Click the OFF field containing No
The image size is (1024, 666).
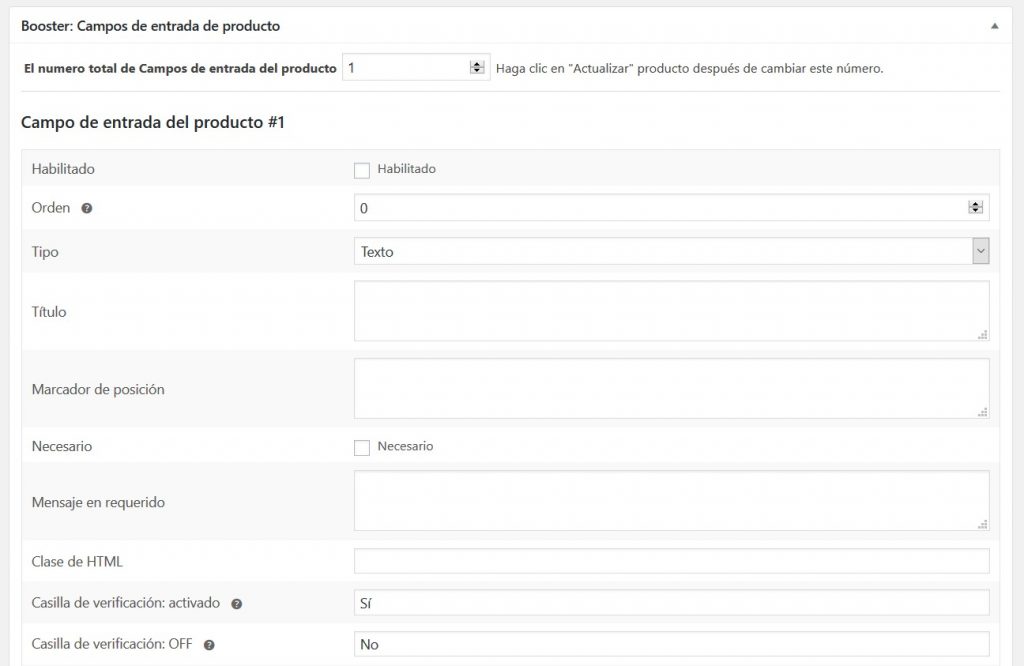671,645
